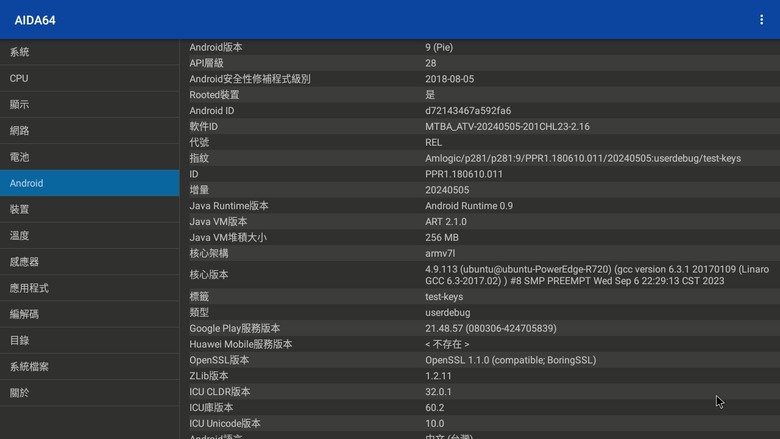The height and width of the screenshot is (439, 780).
Task: Switch to the 顯示 section
Action: coord(90,104)
